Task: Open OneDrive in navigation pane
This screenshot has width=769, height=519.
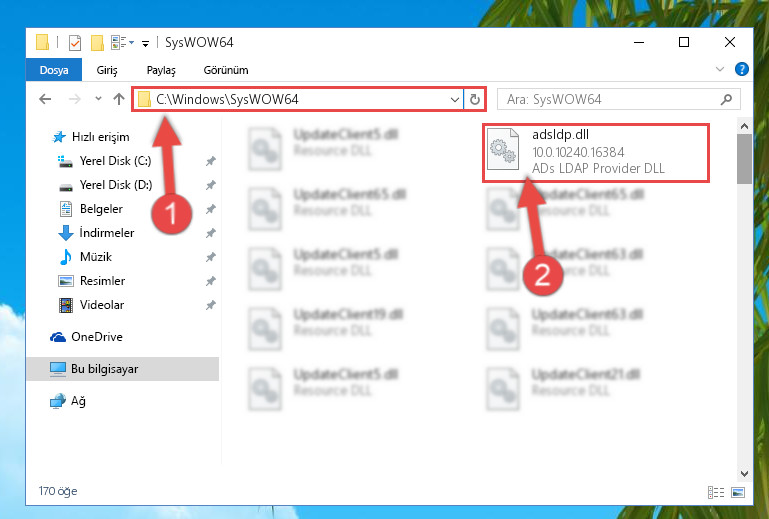Action: (97, 337)
